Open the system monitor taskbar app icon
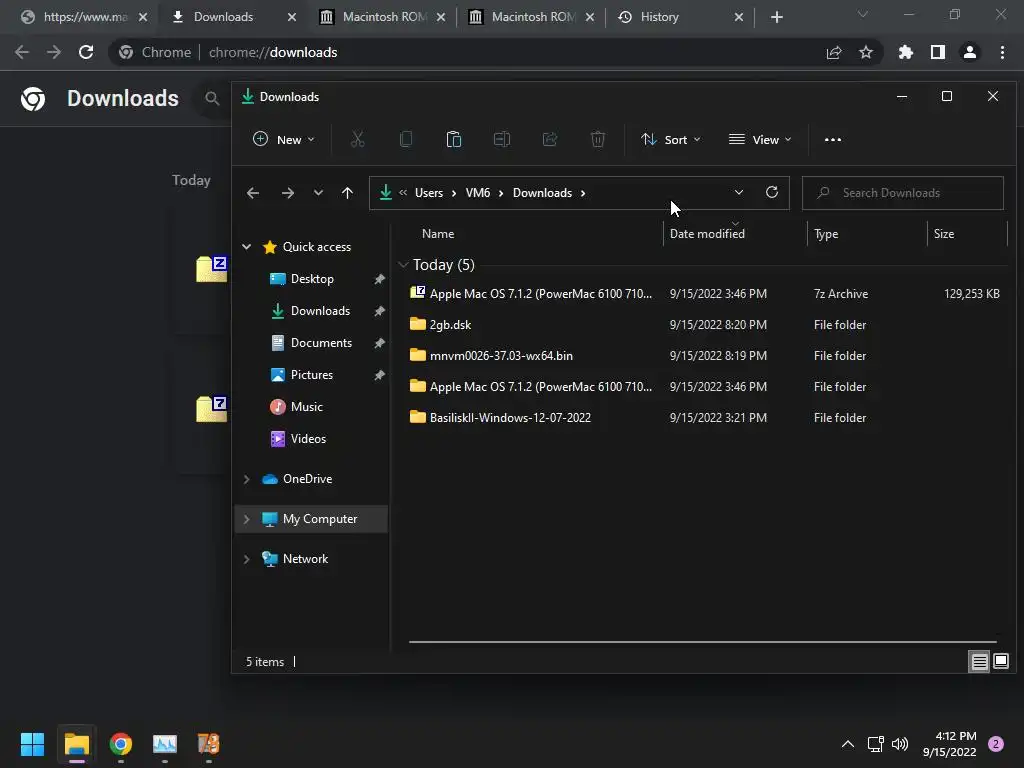Screen dimensions: 1024x768 (x=165, y=744)
